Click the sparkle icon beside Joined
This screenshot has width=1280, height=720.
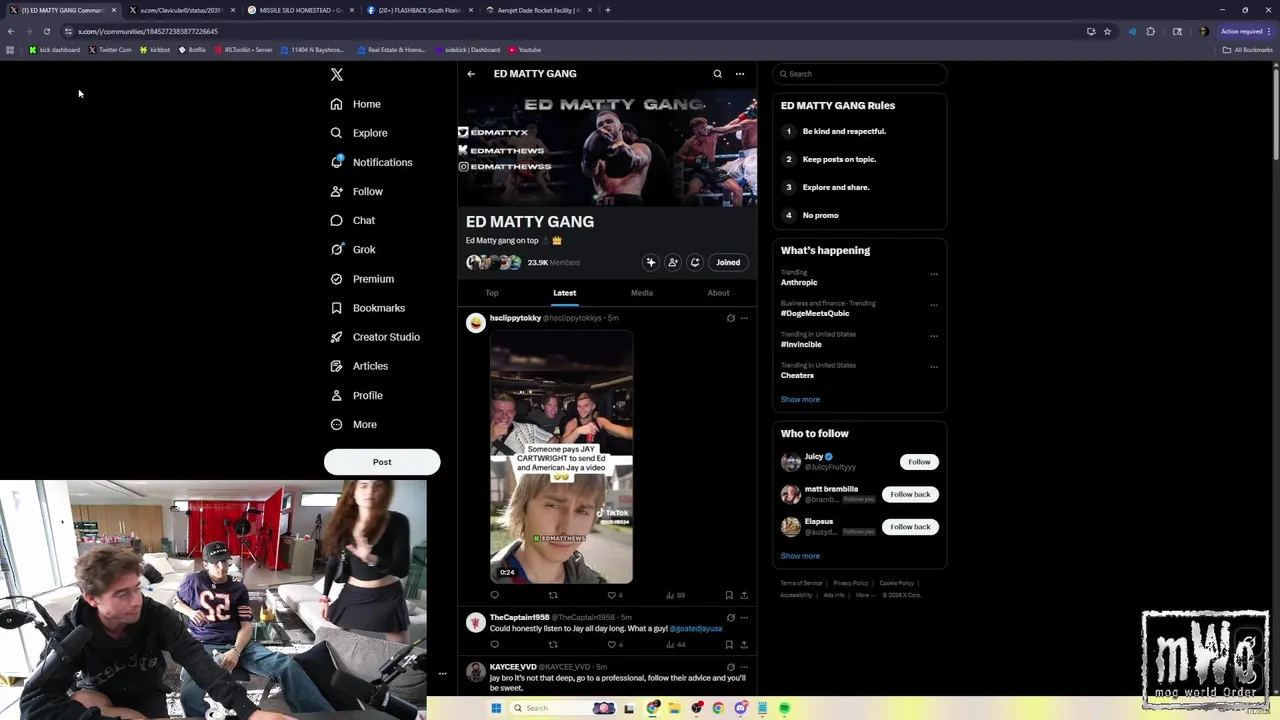pos(651,262)
